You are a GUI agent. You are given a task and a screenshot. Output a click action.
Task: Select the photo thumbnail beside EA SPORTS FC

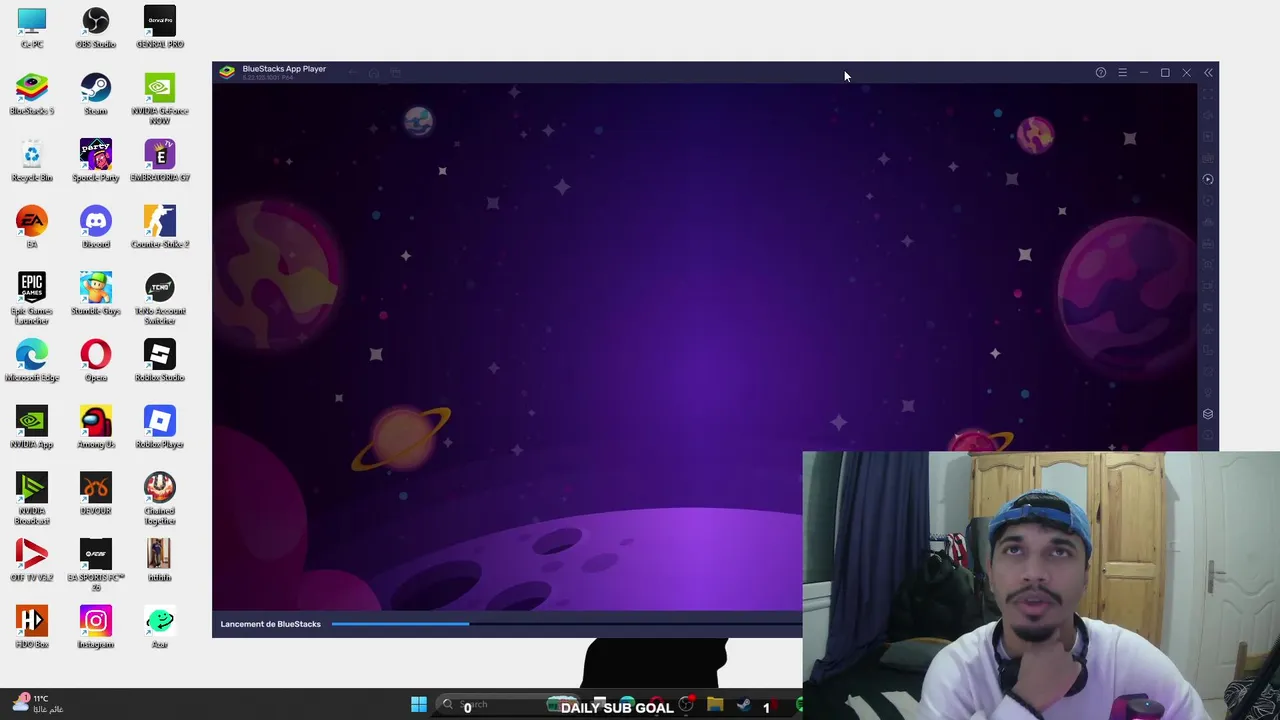click(160, 560)
